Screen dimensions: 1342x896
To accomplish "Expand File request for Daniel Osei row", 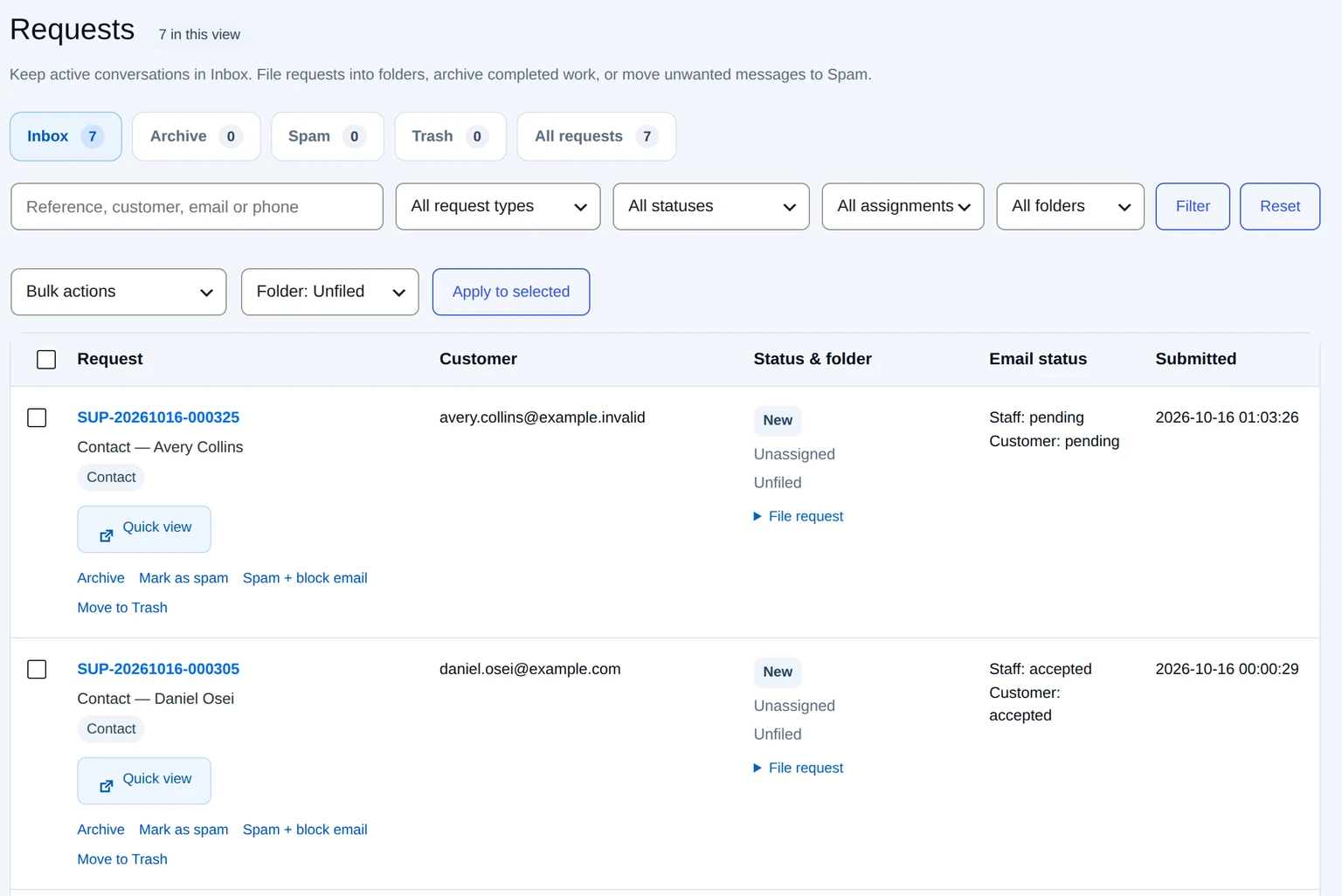I will pyautogui.click(x=799, y=768).
